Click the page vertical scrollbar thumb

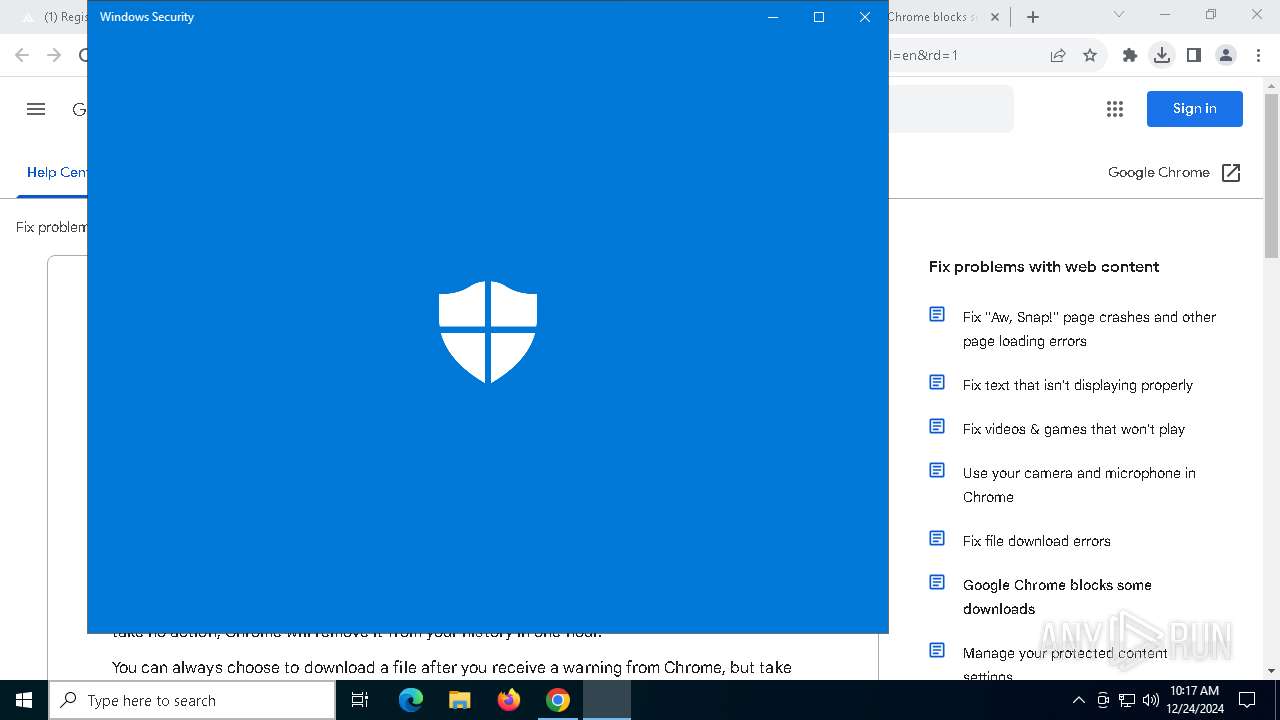click(x=1271, y=175)
